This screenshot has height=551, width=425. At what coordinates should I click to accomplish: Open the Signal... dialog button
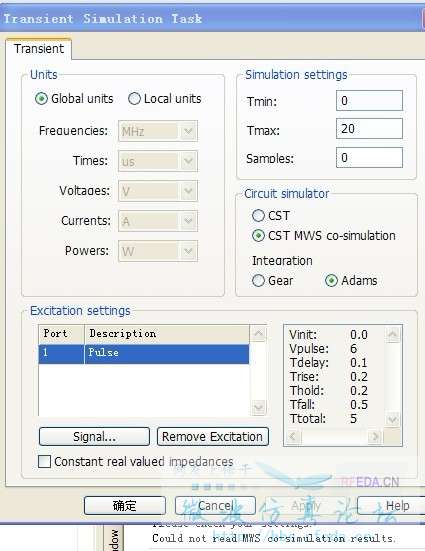pyautogui.click(x=94, y=437)
